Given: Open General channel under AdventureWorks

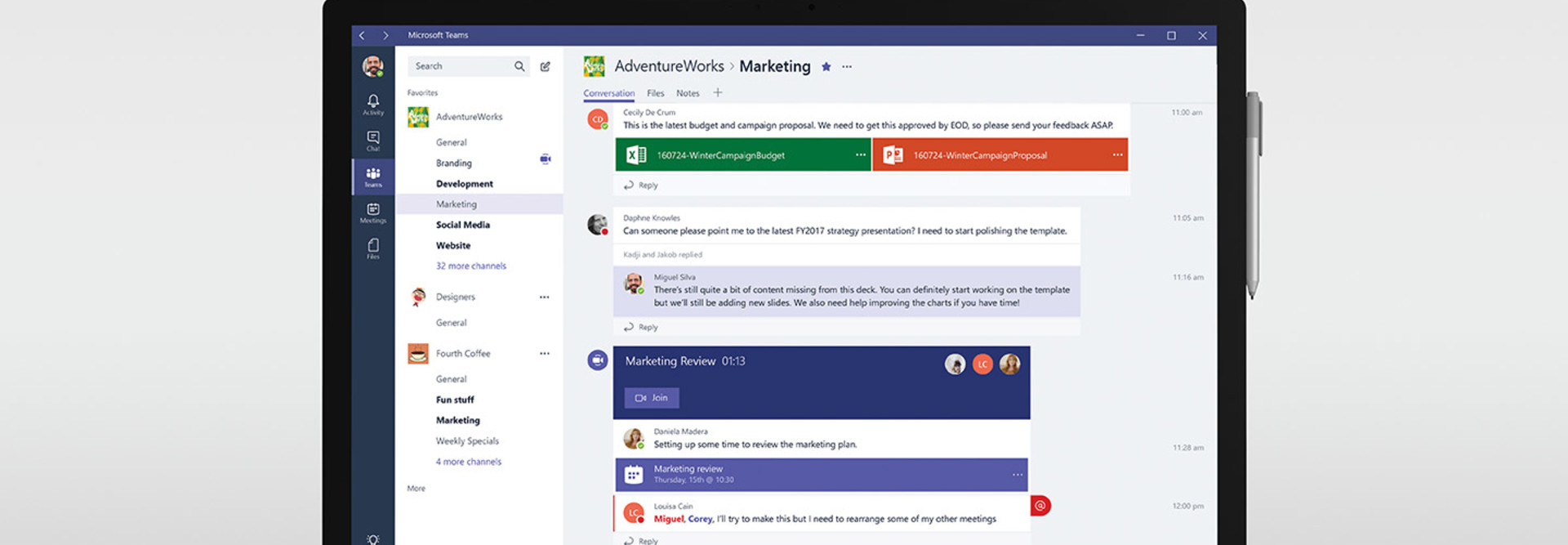Looking at the screenshot, I should point(452,142).
